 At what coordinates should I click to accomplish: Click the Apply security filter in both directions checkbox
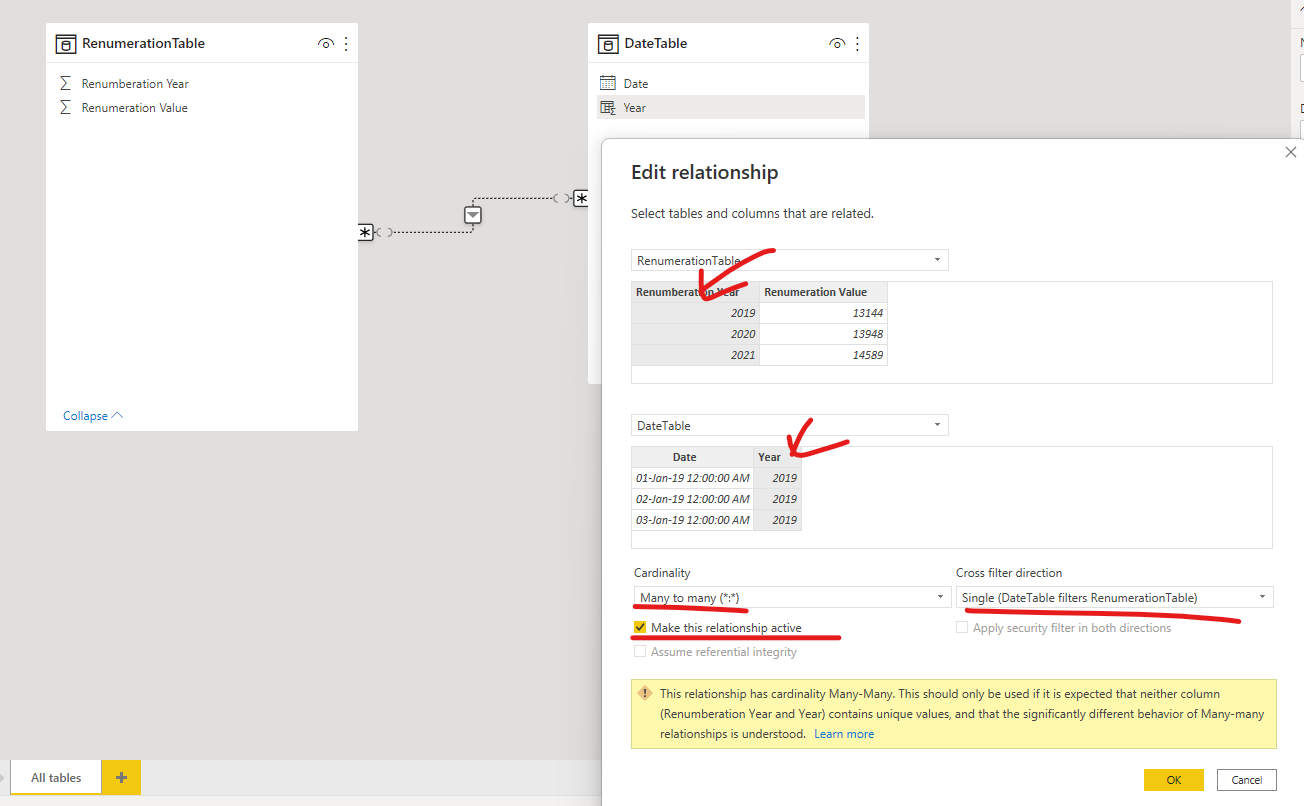click(x=962, y=628)
